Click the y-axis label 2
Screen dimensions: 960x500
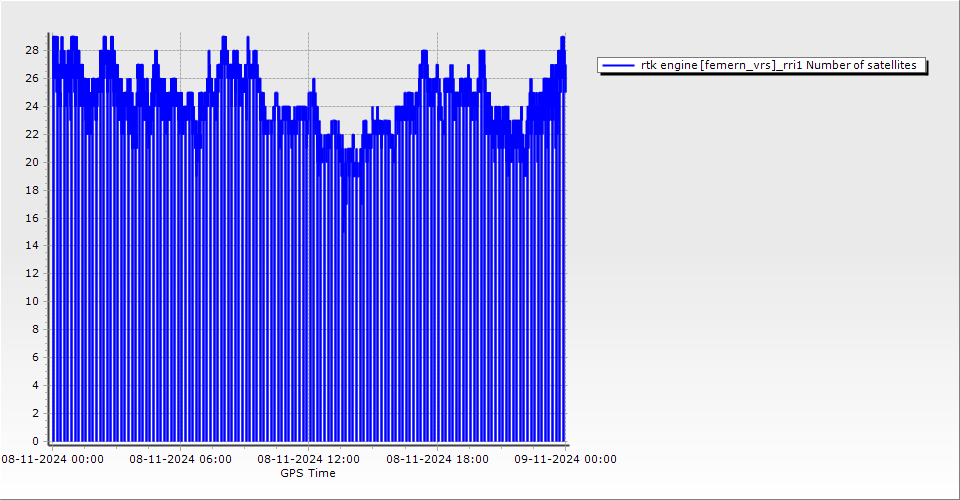[34, 413]
